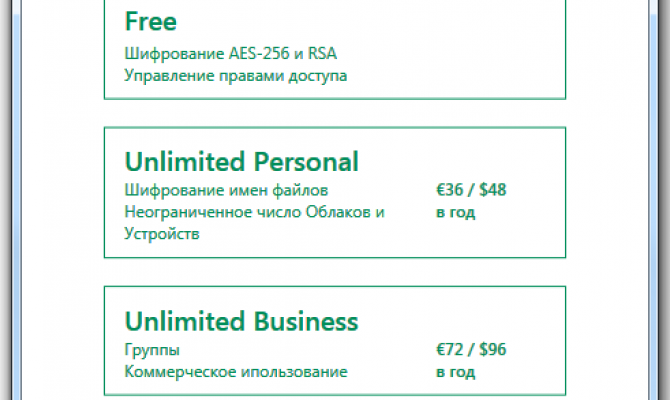Click the gap between Personal and Business cards
The height and width of the screenshot is (400, 670).
[335, 272]
